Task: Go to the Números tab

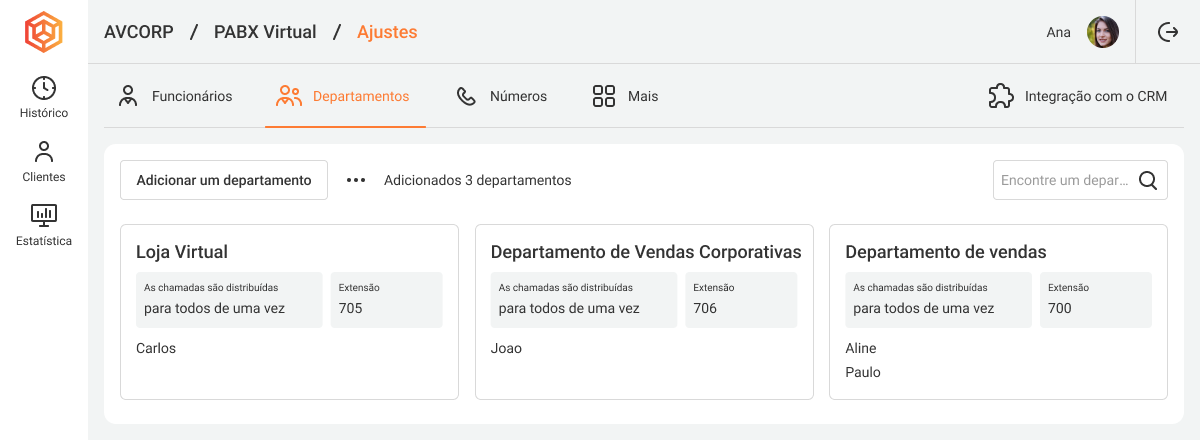Action: tap(502, 97)
